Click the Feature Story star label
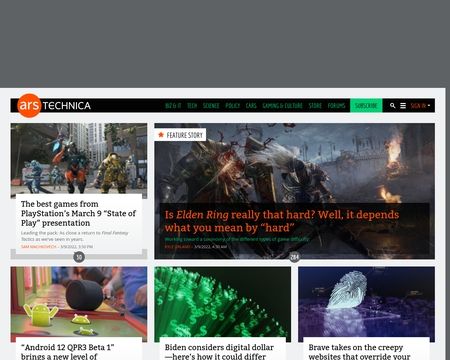 180,135
